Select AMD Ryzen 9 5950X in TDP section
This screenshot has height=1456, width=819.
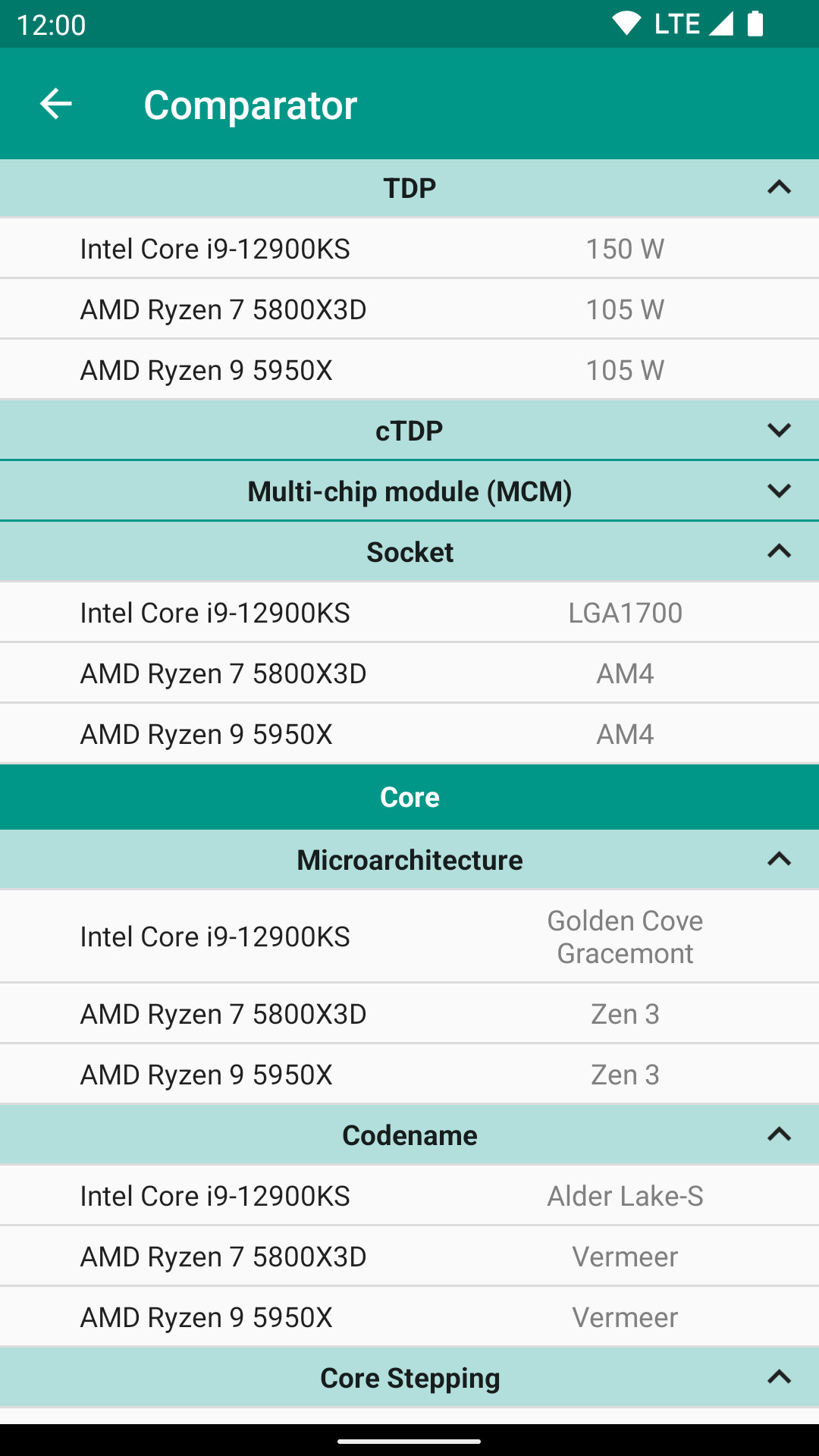coord(206,370)
